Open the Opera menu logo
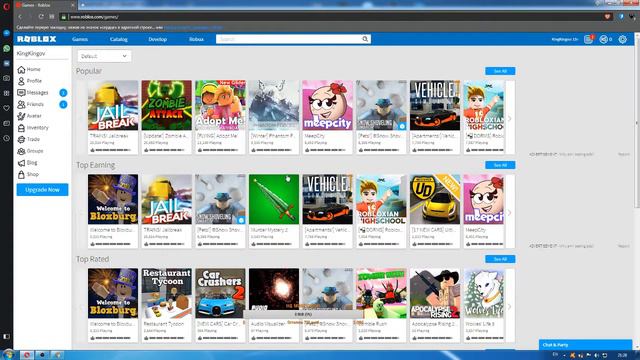 (6, 6)
